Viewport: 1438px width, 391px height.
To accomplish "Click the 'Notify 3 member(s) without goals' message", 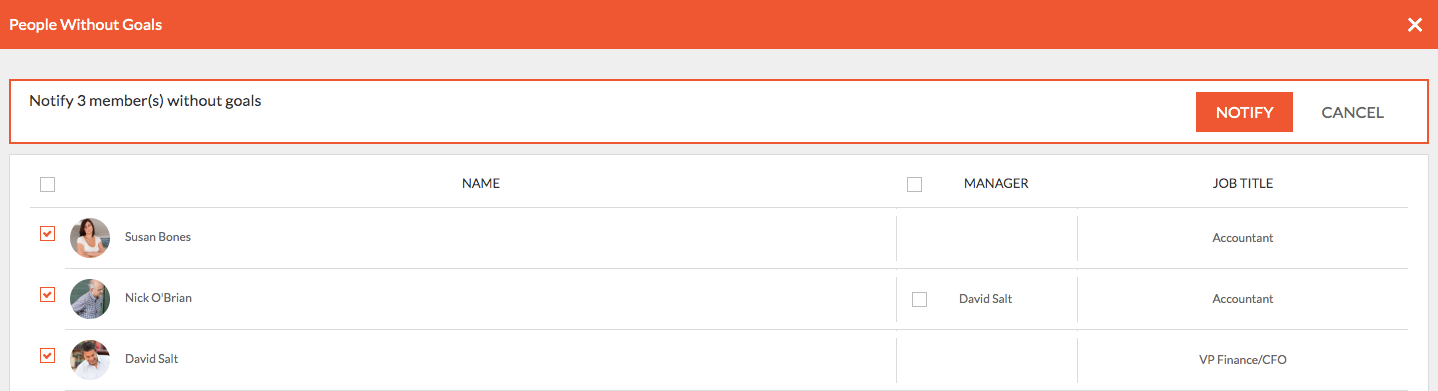I will [x=145, y=101].
